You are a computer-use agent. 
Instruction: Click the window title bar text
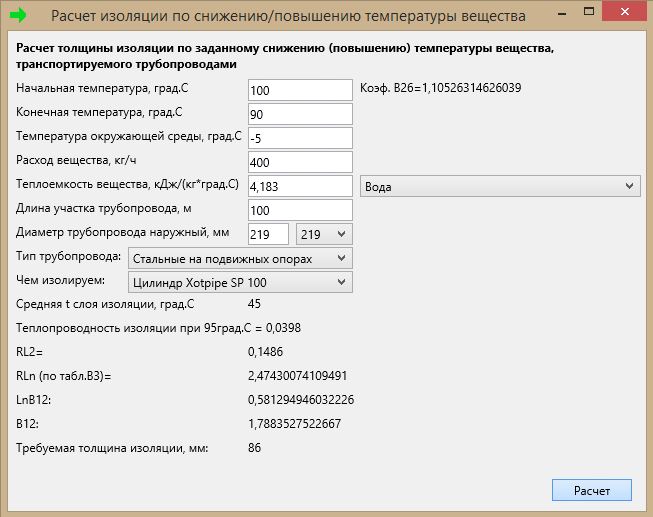(288, 16)
